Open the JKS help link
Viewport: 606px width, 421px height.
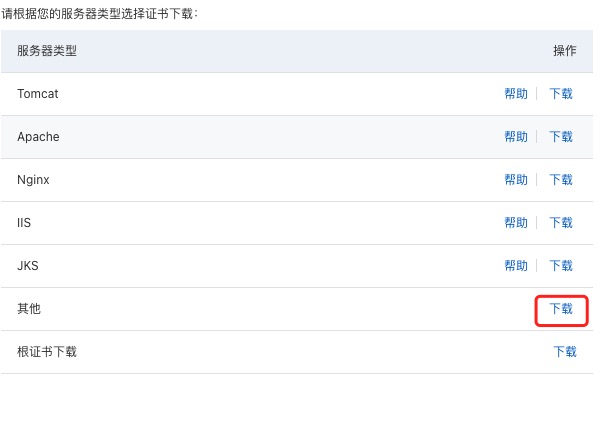(516, 266)
